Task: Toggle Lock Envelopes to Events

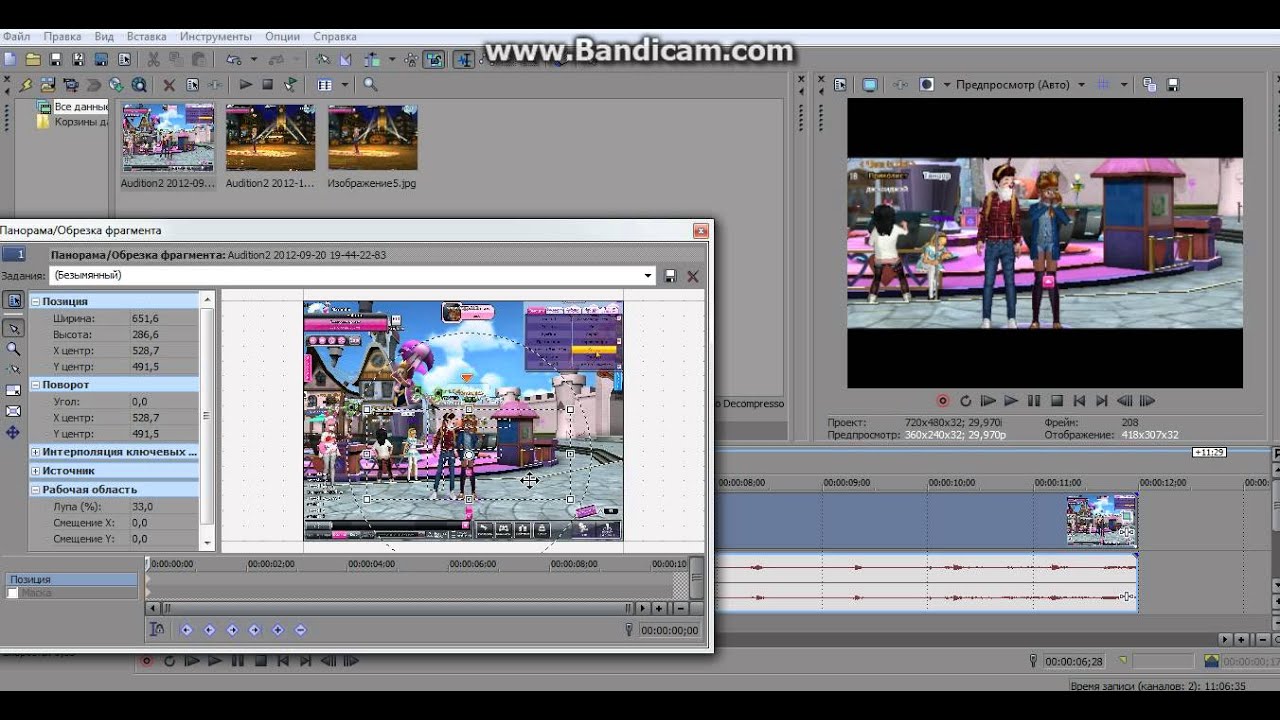Action: (x=411, y=59)
